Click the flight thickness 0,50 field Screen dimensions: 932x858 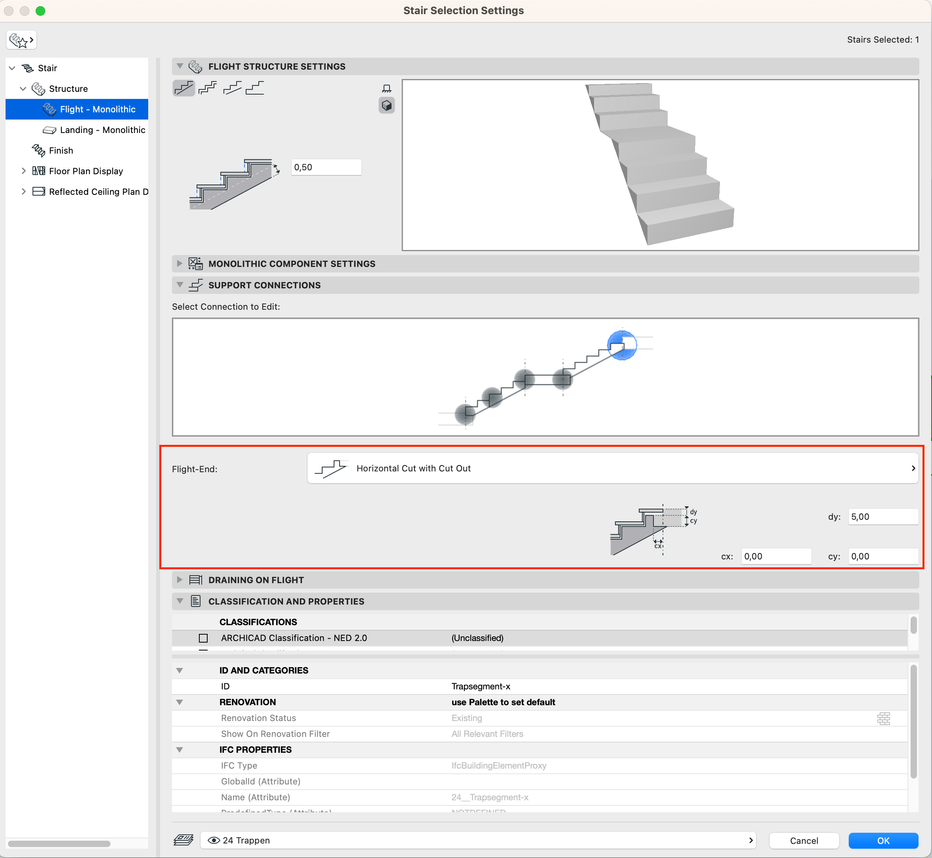(326, 168)
